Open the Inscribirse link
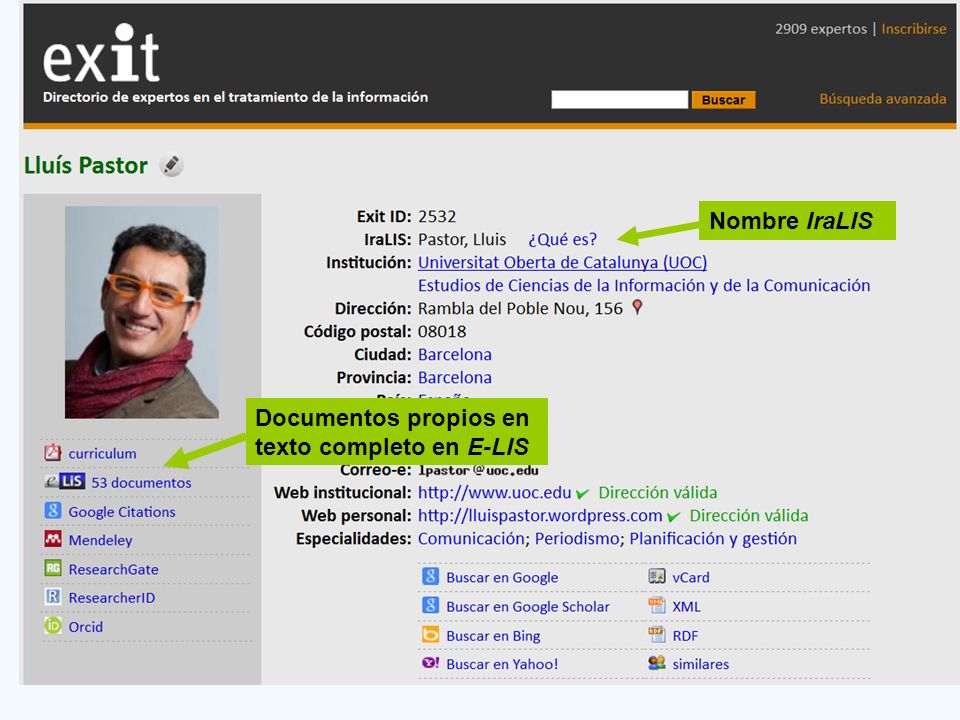This screenshot has height=720, width=960. click(913, 29)
